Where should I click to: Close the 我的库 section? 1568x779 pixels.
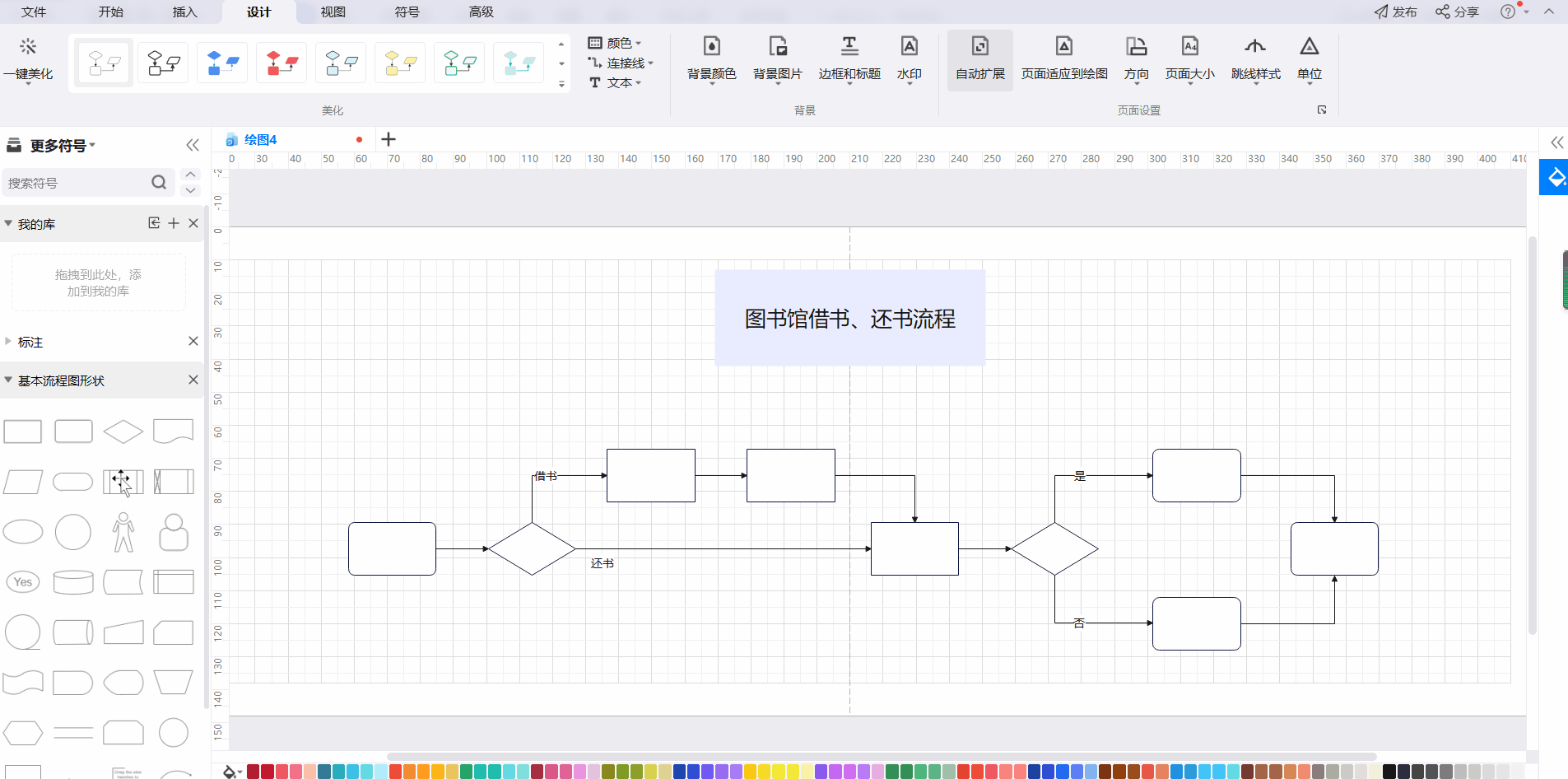tap(193, 223)
